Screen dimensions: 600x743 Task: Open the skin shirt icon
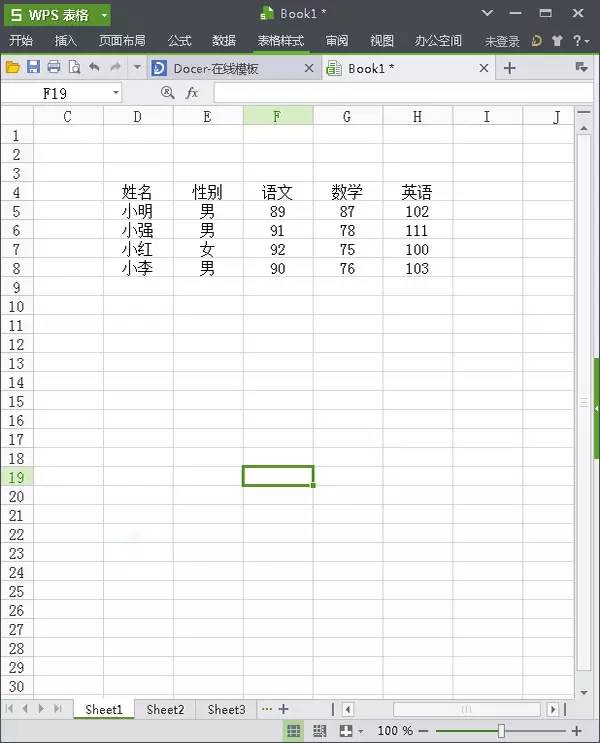point(557,41)
